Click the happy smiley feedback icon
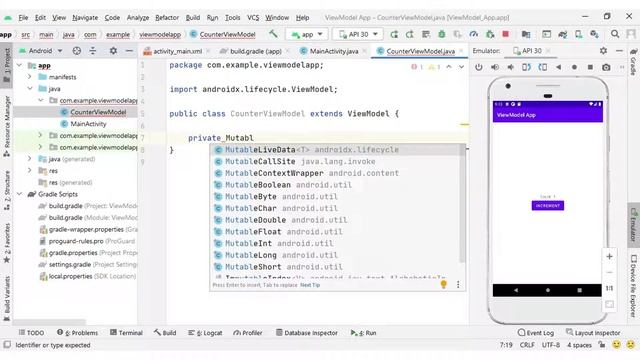Viewport: 640px width, 360px height. (616, 344)
